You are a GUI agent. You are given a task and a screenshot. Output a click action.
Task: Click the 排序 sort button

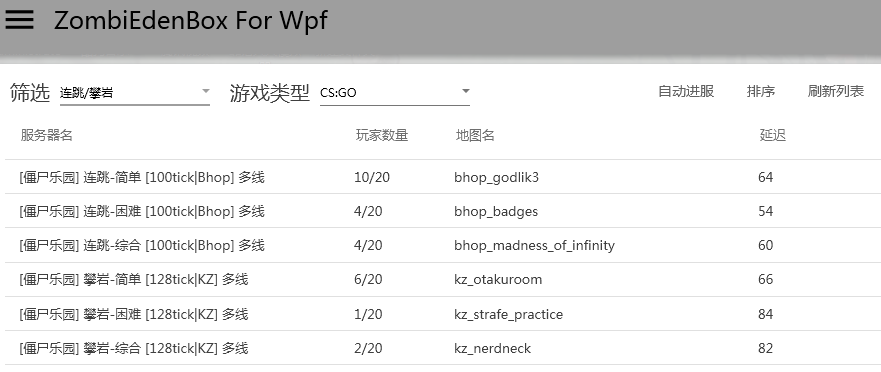[761, 92]
